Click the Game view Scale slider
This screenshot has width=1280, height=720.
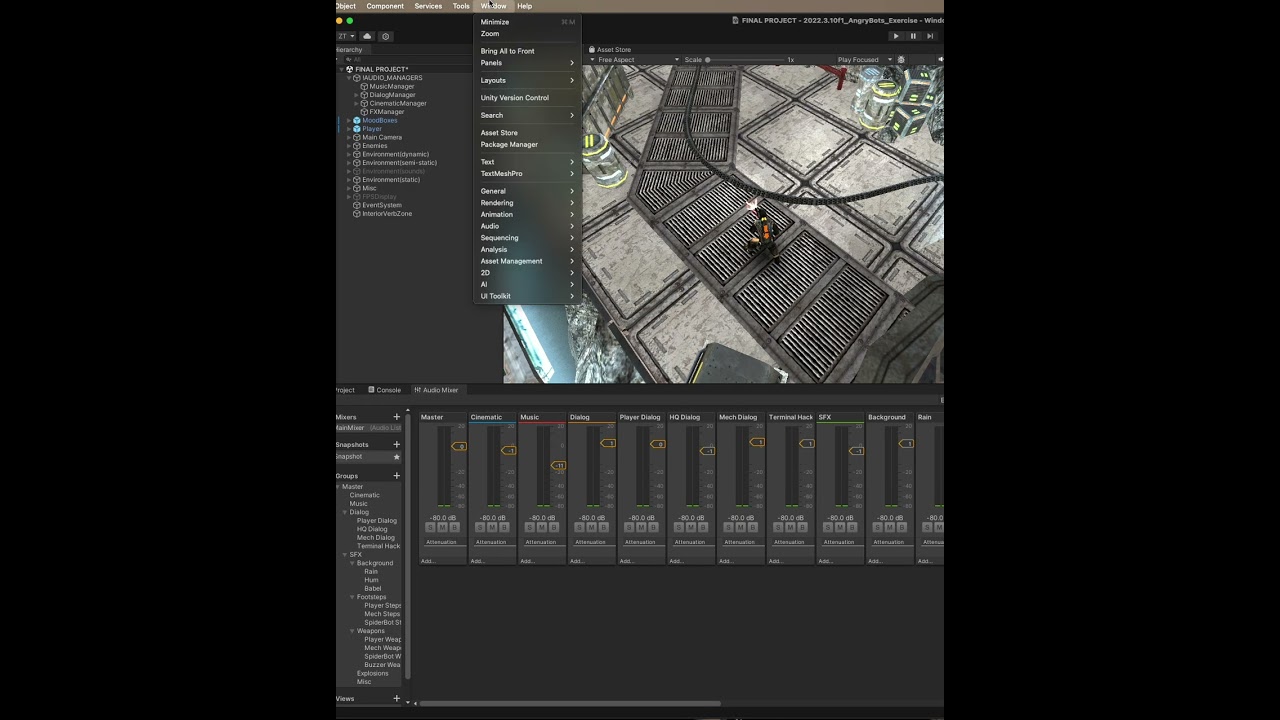coord(744,60)
